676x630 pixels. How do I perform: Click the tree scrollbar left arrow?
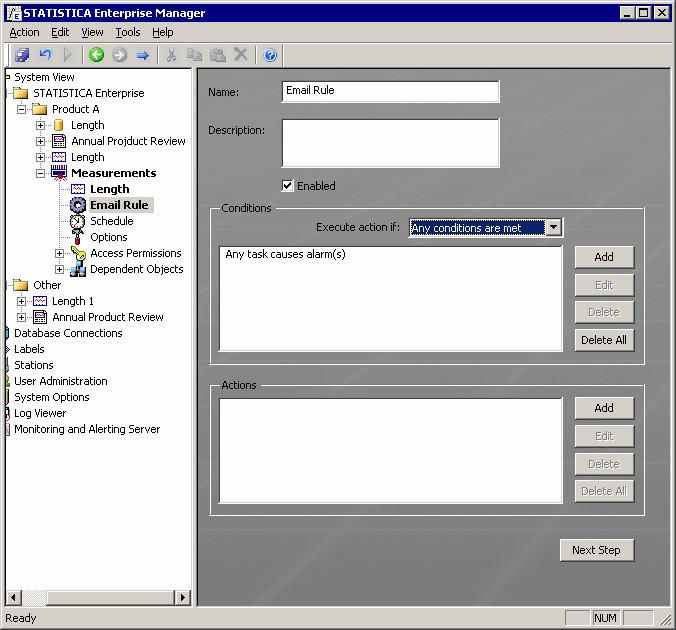[x=13, y=597]
